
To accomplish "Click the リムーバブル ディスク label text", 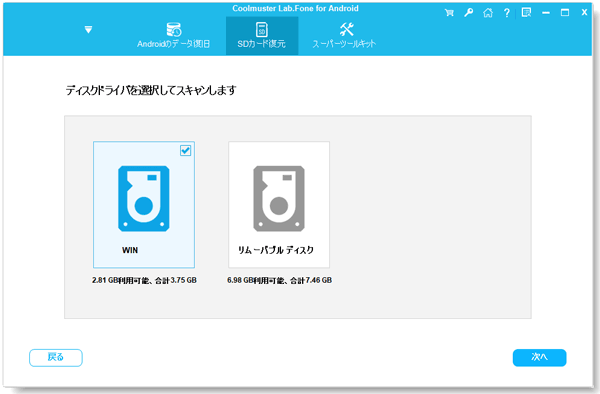I will [x=276, y=250].
